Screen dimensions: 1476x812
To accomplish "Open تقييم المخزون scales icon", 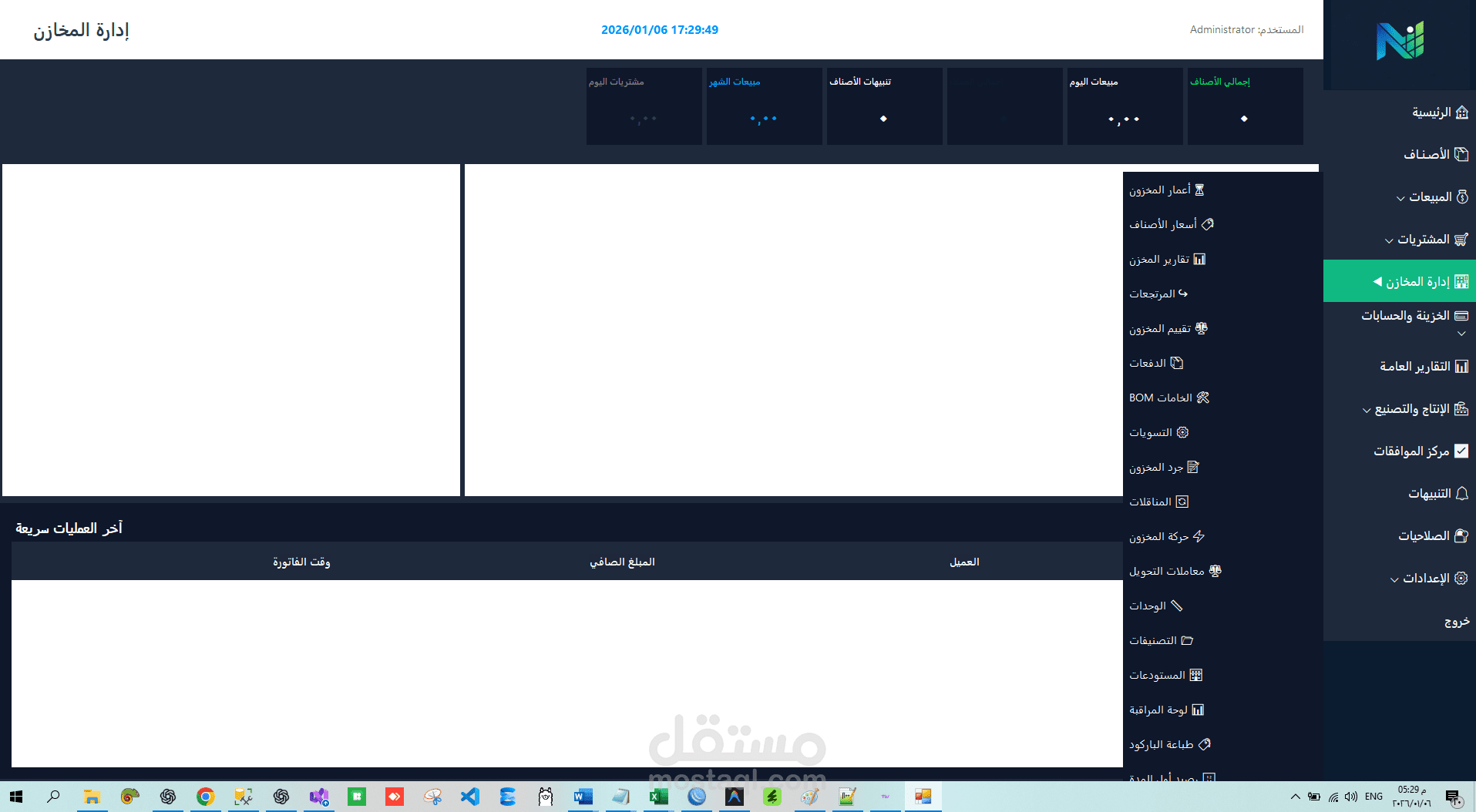I will (x=1201, y=328).
